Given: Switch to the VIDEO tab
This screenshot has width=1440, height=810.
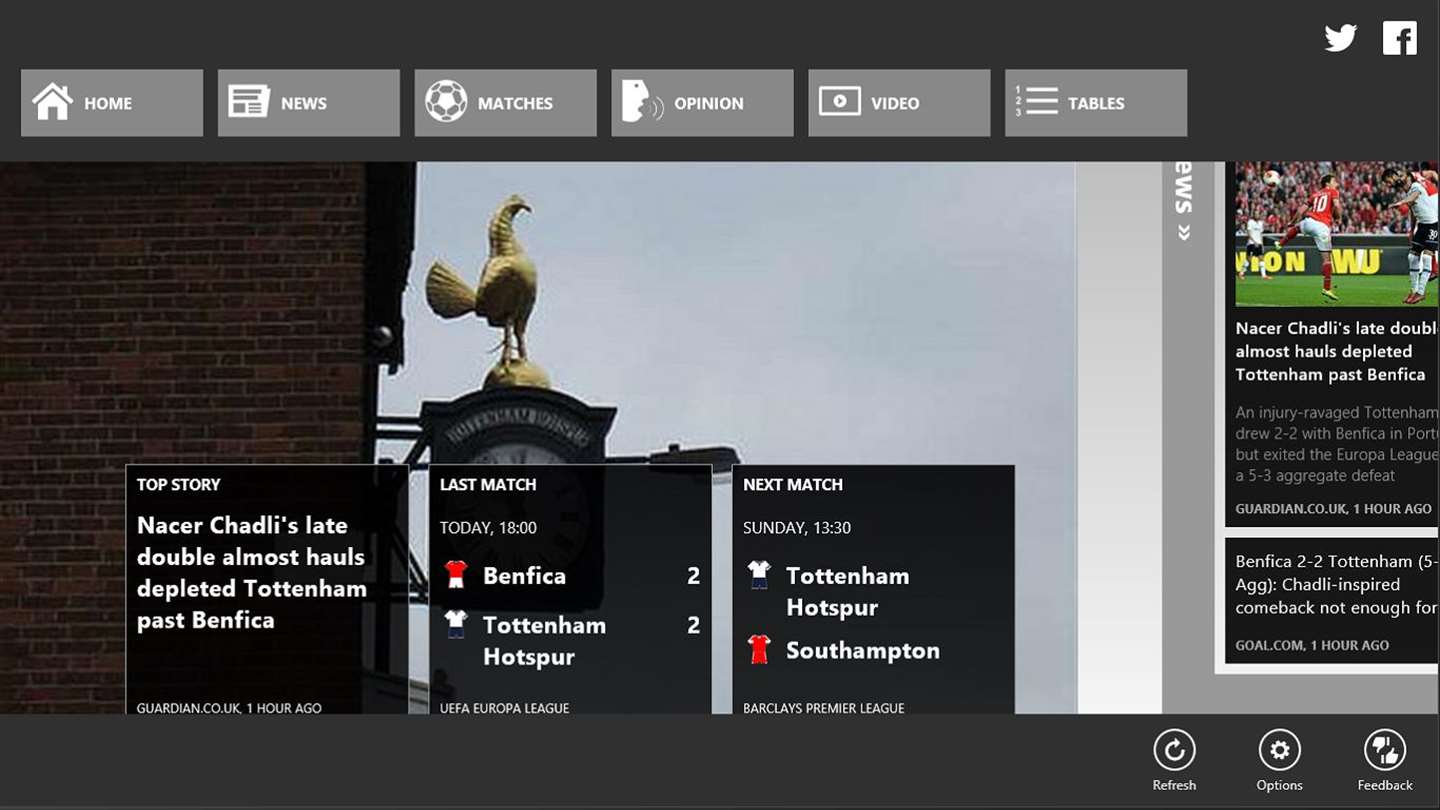Looking at the screenshot, I should click(x=900, y=103).
